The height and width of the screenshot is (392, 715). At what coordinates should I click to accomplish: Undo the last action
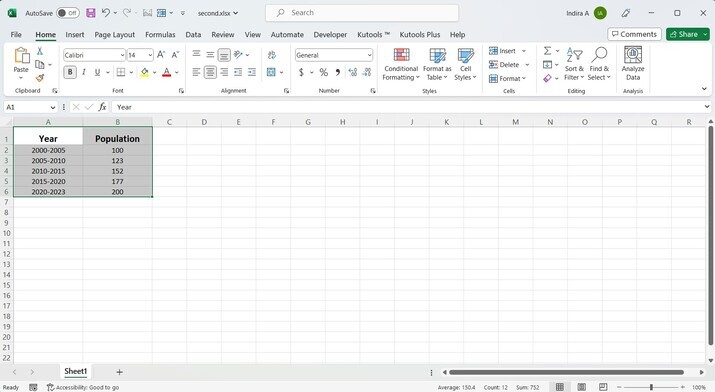tap(106, 13)
